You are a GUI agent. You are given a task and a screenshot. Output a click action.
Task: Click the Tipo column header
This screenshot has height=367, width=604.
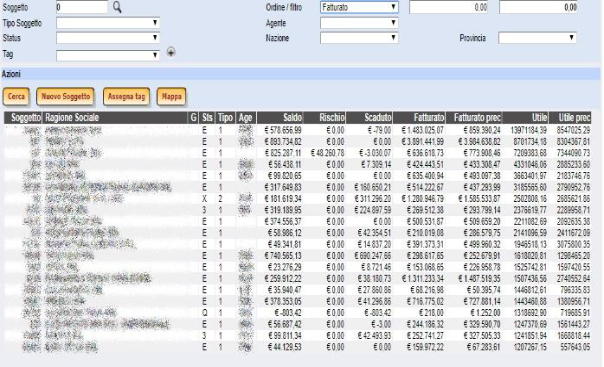225,118
